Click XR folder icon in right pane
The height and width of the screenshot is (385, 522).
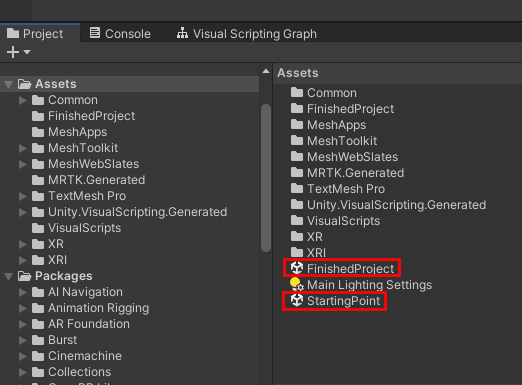point(297,236)
